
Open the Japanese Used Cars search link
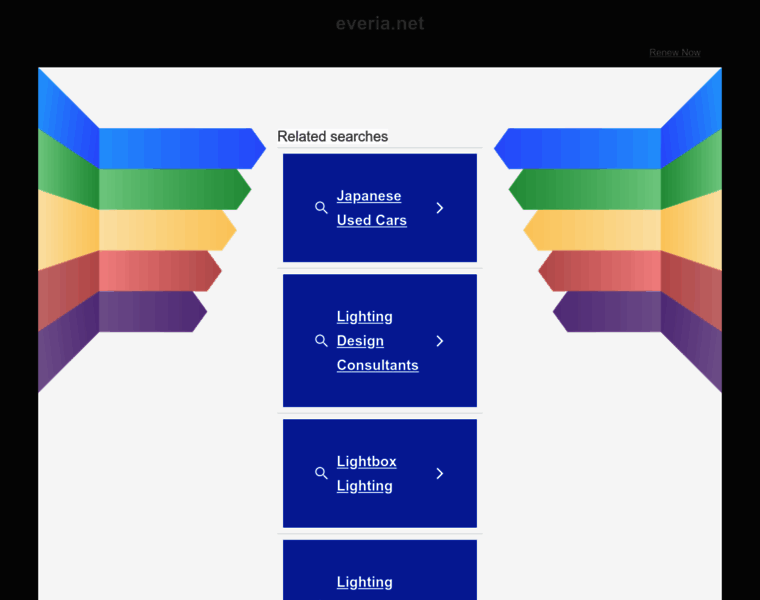[371, 208]
